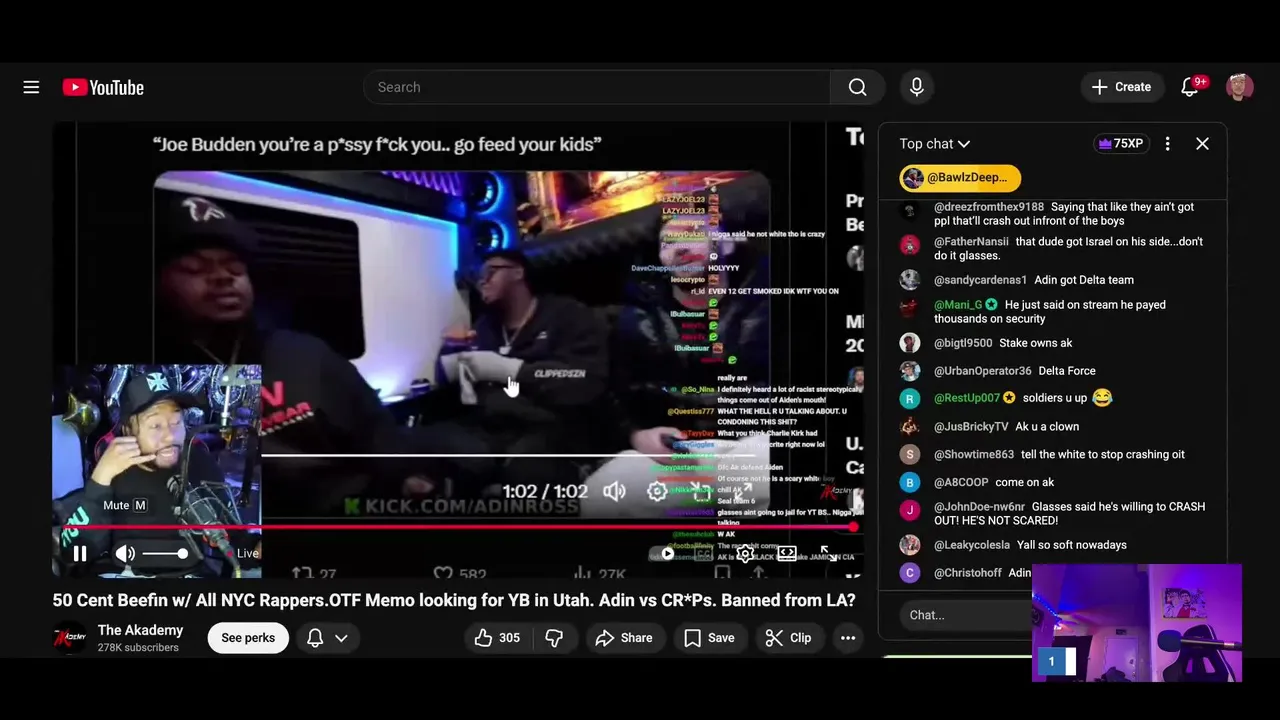Click @A8COOP's blue B avatar

coord(909,483)
